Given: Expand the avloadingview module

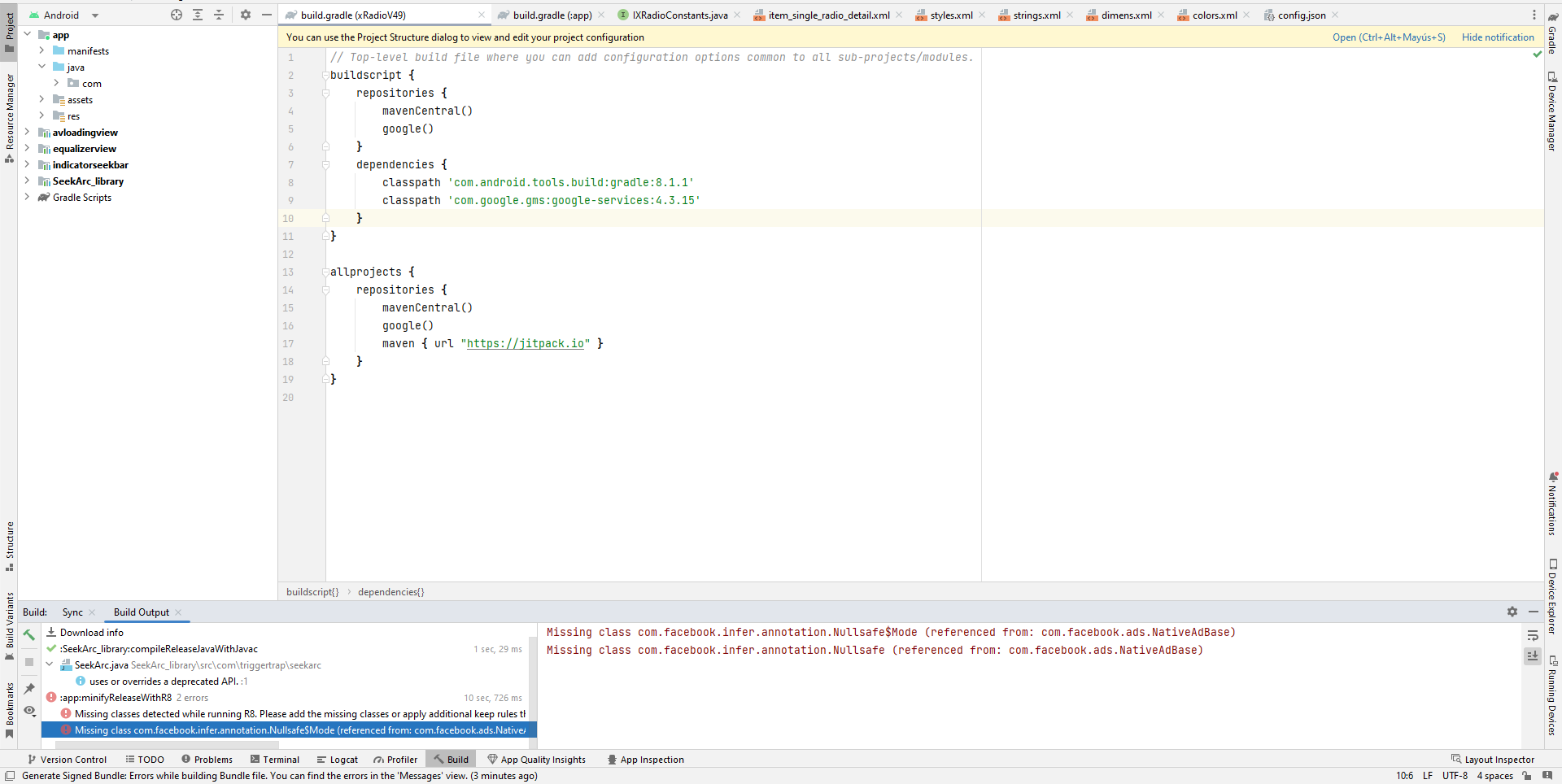Looking at the screenshot, I should (27, 132).
